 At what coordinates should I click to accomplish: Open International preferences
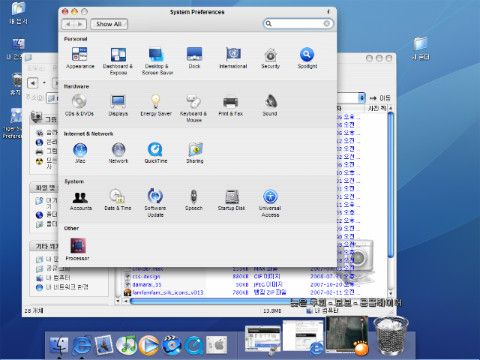coord(233,57)
